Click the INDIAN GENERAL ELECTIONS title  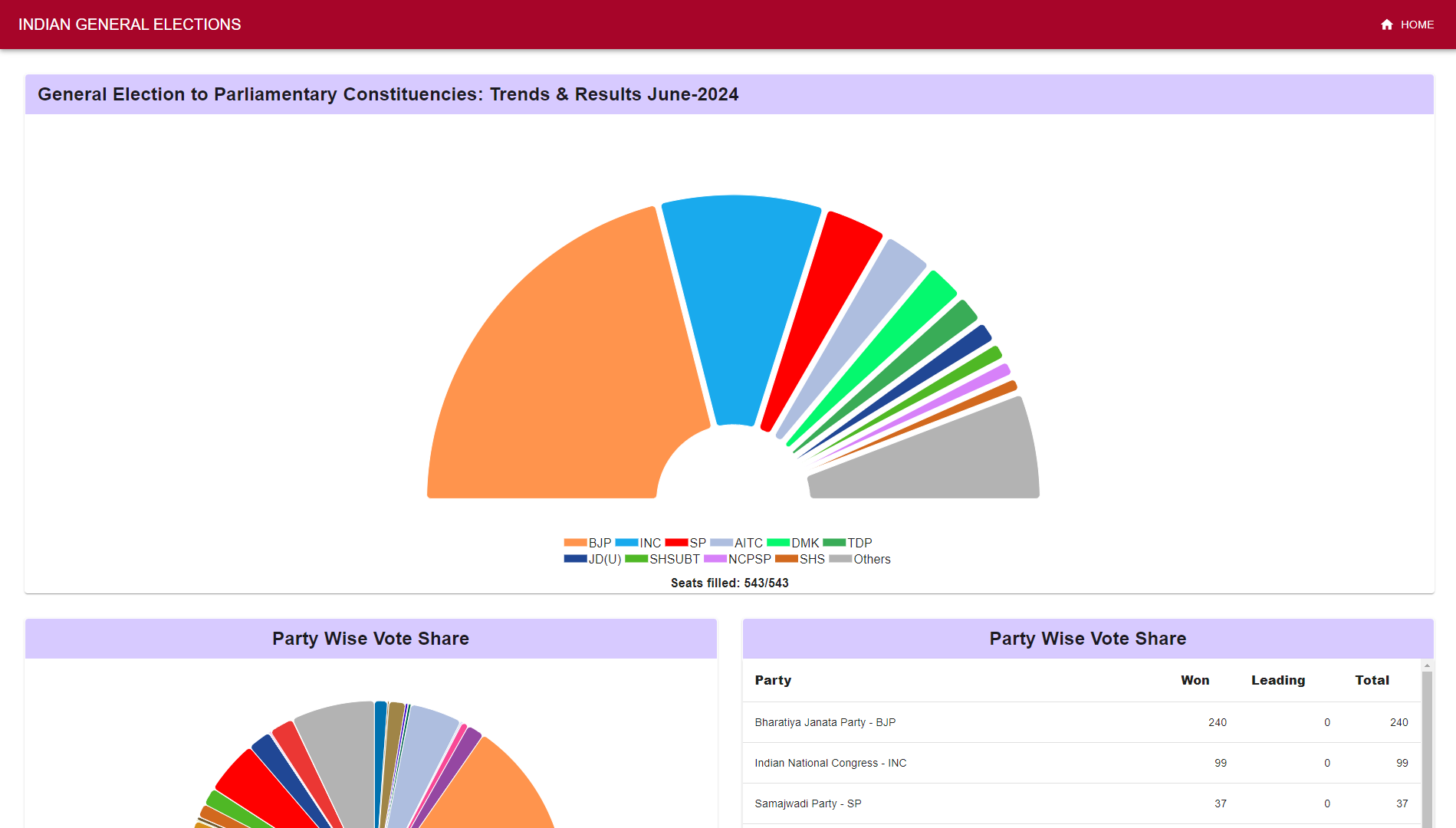130,25
